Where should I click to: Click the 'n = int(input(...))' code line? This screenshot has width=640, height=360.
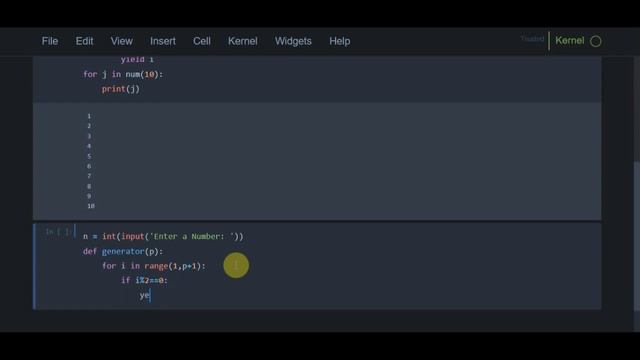(163, 236)
